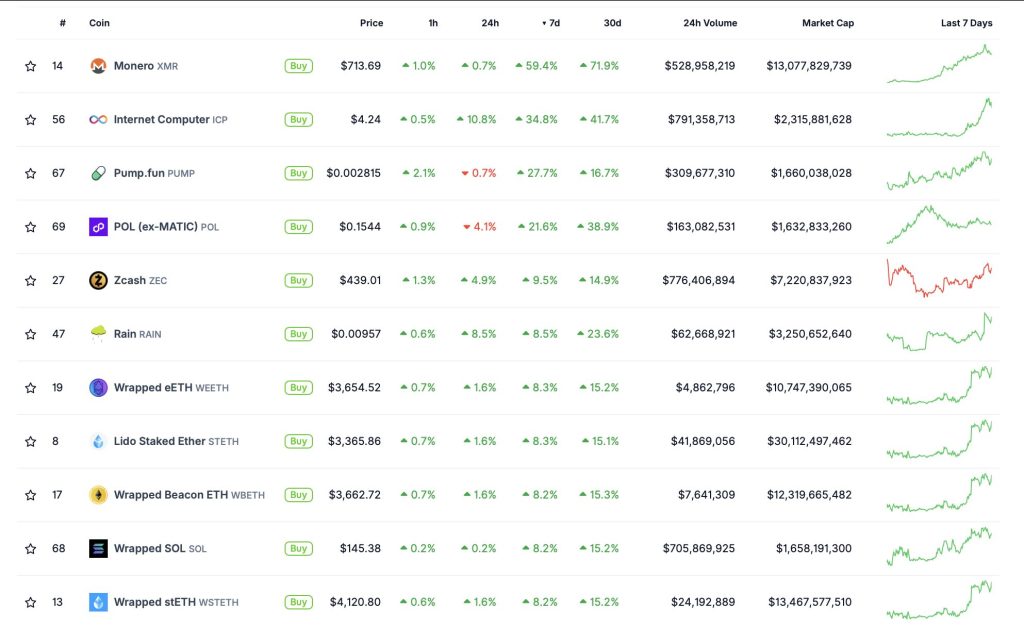The height and width of the screenshot is (628, 1024).
Task: Click the Pump.fun pill logo icon
Action: (x=98, y=173)
